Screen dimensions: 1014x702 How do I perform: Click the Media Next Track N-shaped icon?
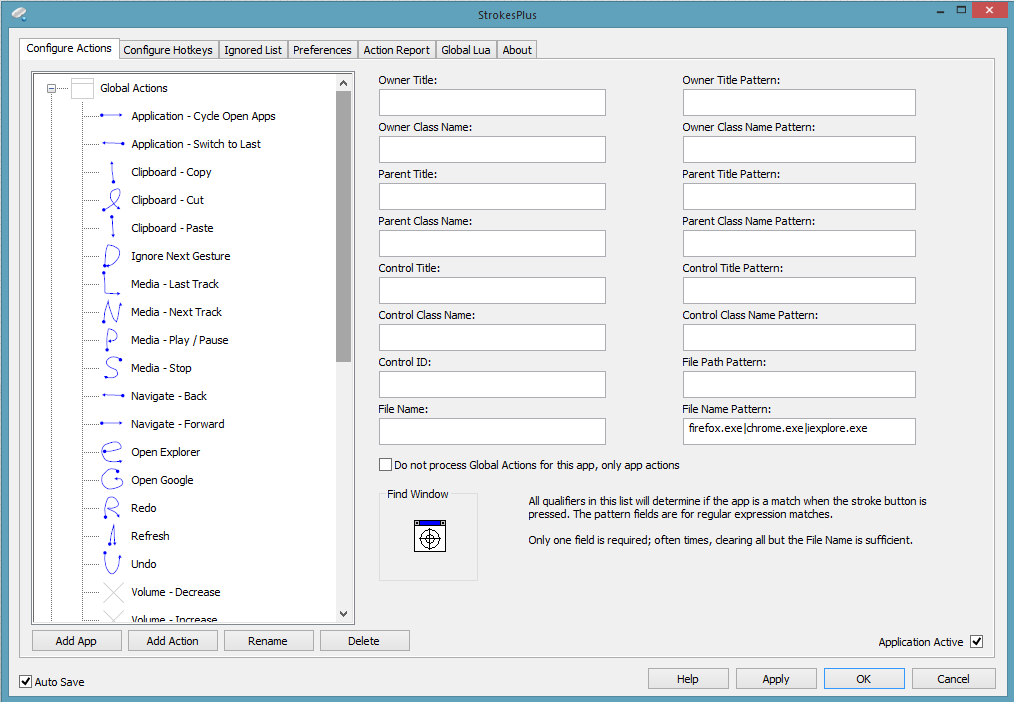click(x=111, y=312)
